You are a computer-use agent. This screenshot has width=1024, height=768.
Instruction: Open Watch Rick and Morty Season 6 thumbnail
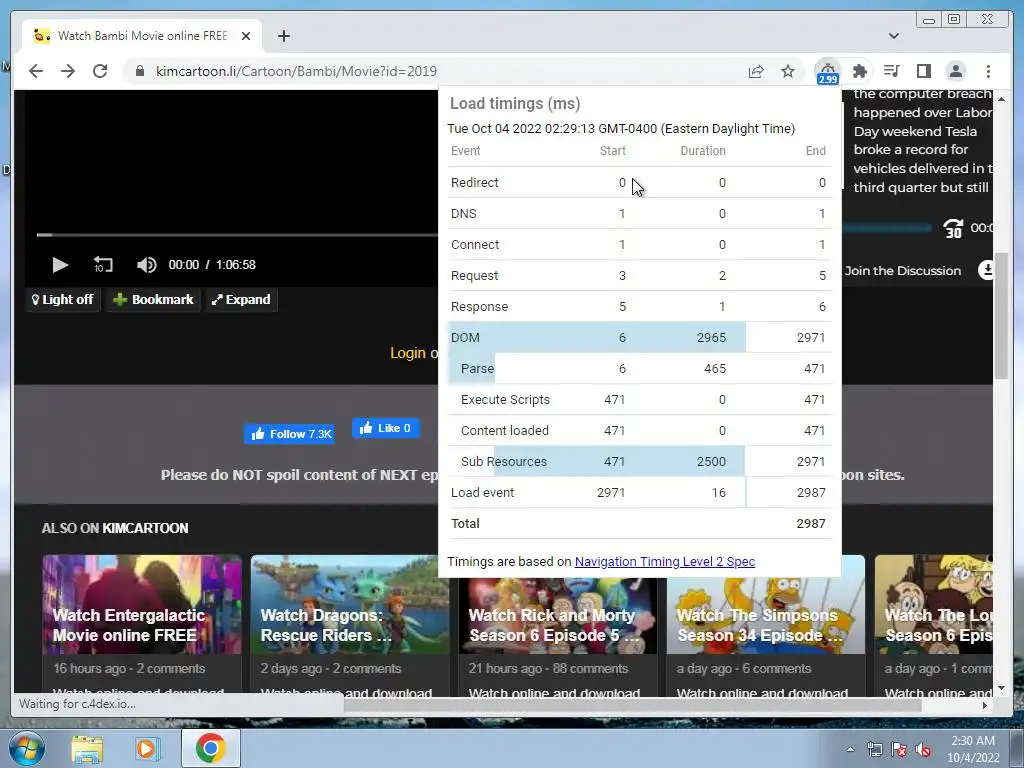click(558, 615)
